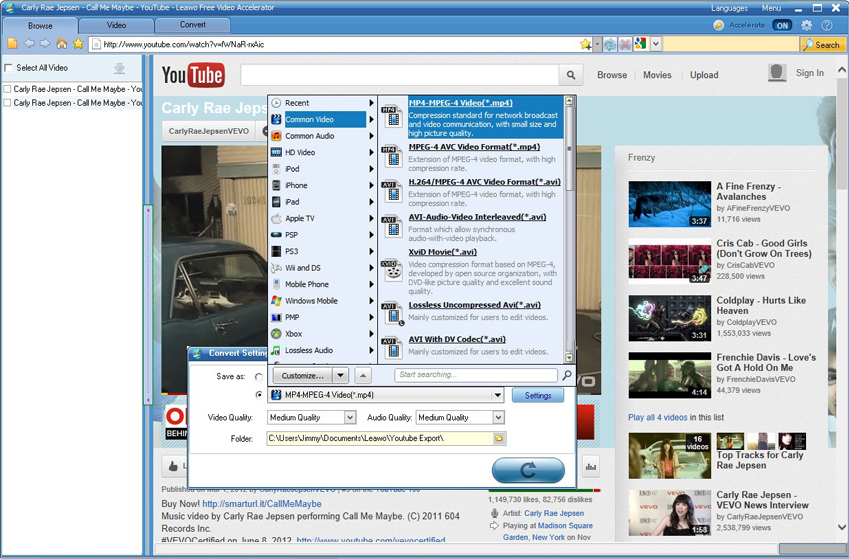Check the Select All Video checkbox
Image resolution: width=849 pixels, height=559 pixels.
9,68
